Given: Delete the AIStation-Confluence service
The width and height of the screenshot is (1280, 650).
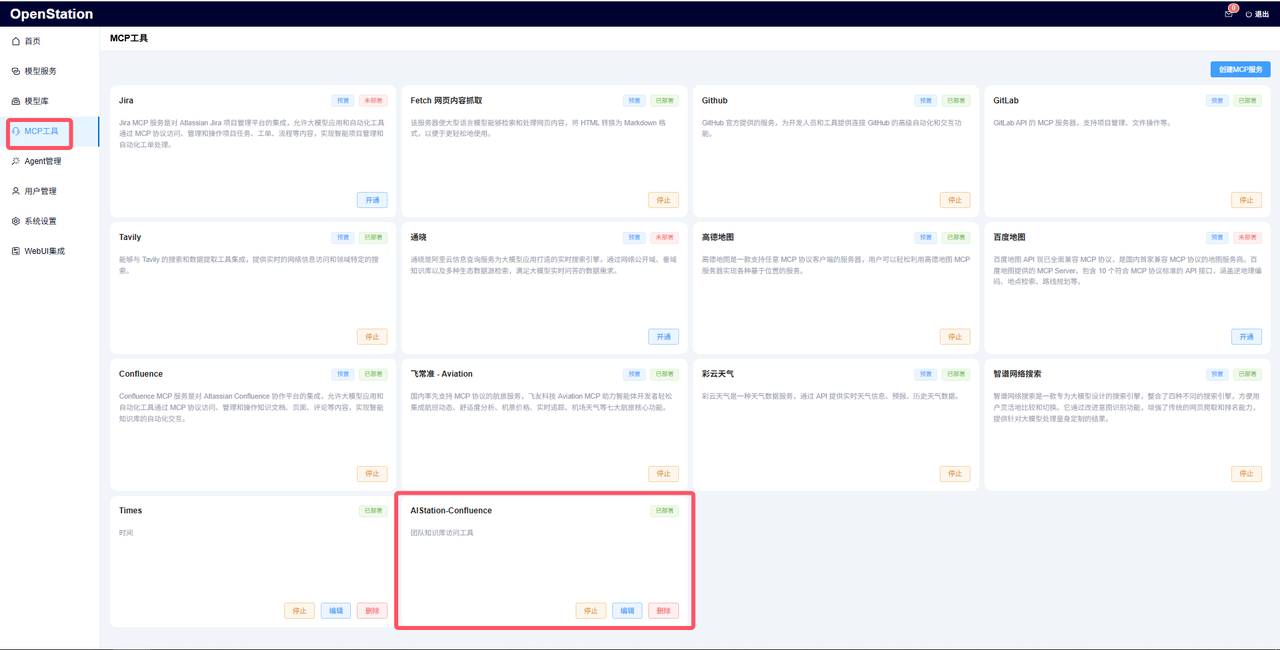Looking at the screenshot, I should (663, 610).
